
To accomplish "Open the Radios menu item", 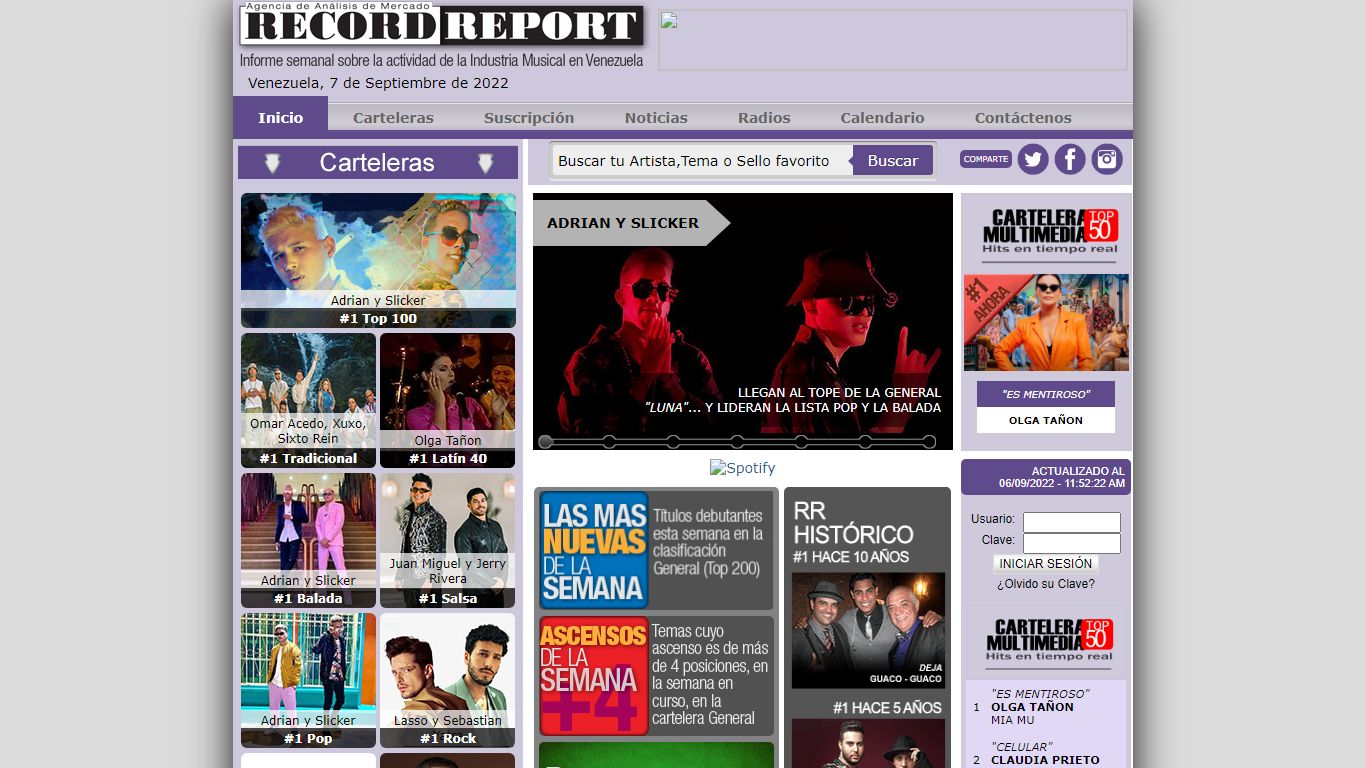I will 764,118.
